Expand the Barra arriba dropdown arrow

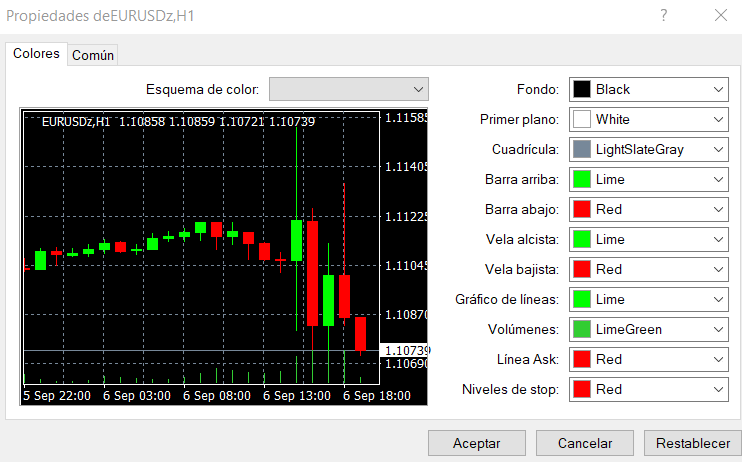[x=718, y=179]
